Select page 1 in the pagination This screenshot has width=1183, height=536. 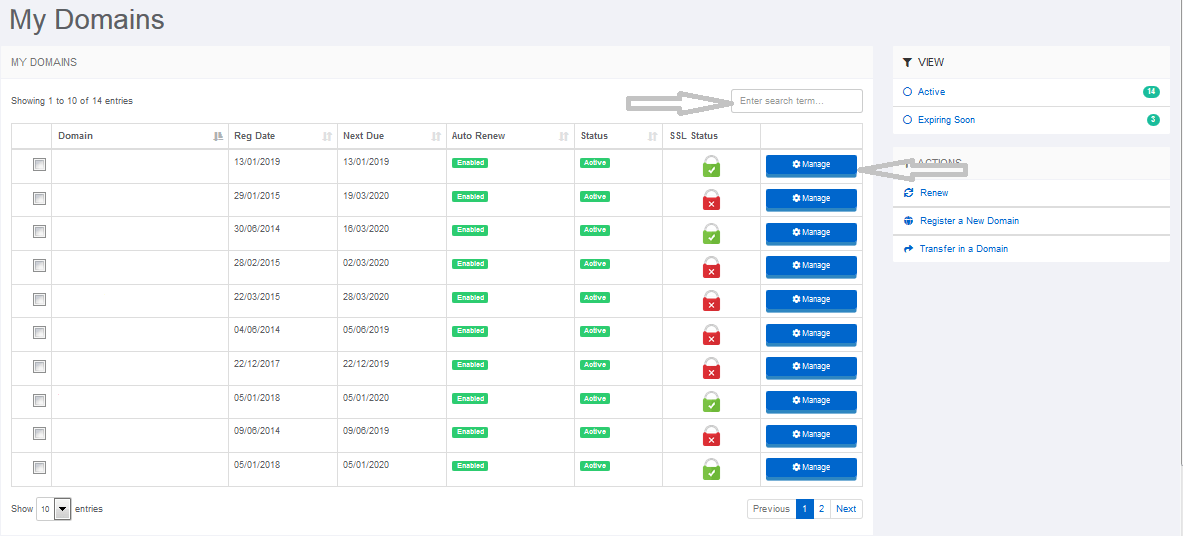click(x=804, y=509)
